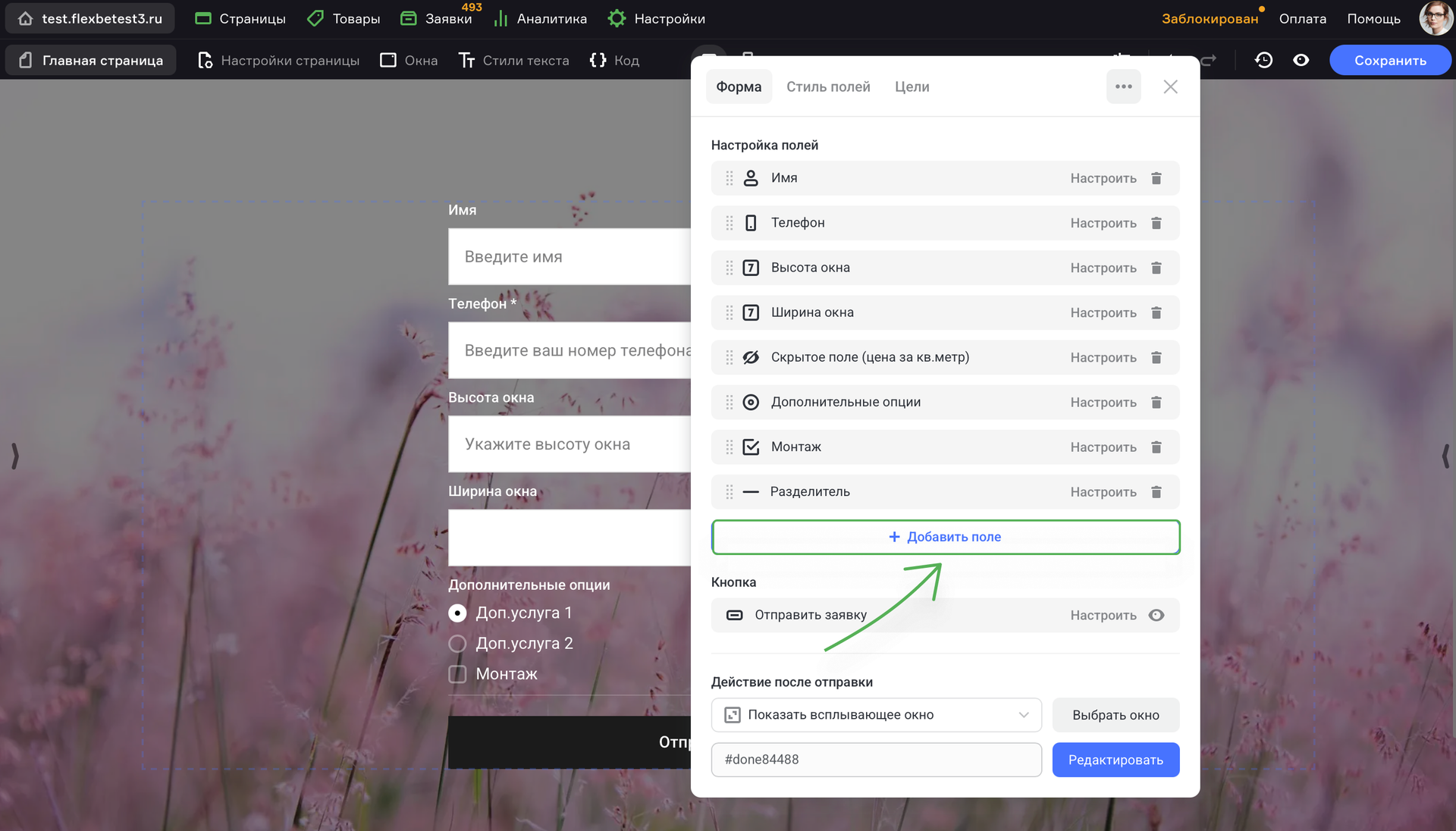The height and width of the screenshot is (831, 1456).
Task: Expand left side panel chevron
Action: point(14,456)
